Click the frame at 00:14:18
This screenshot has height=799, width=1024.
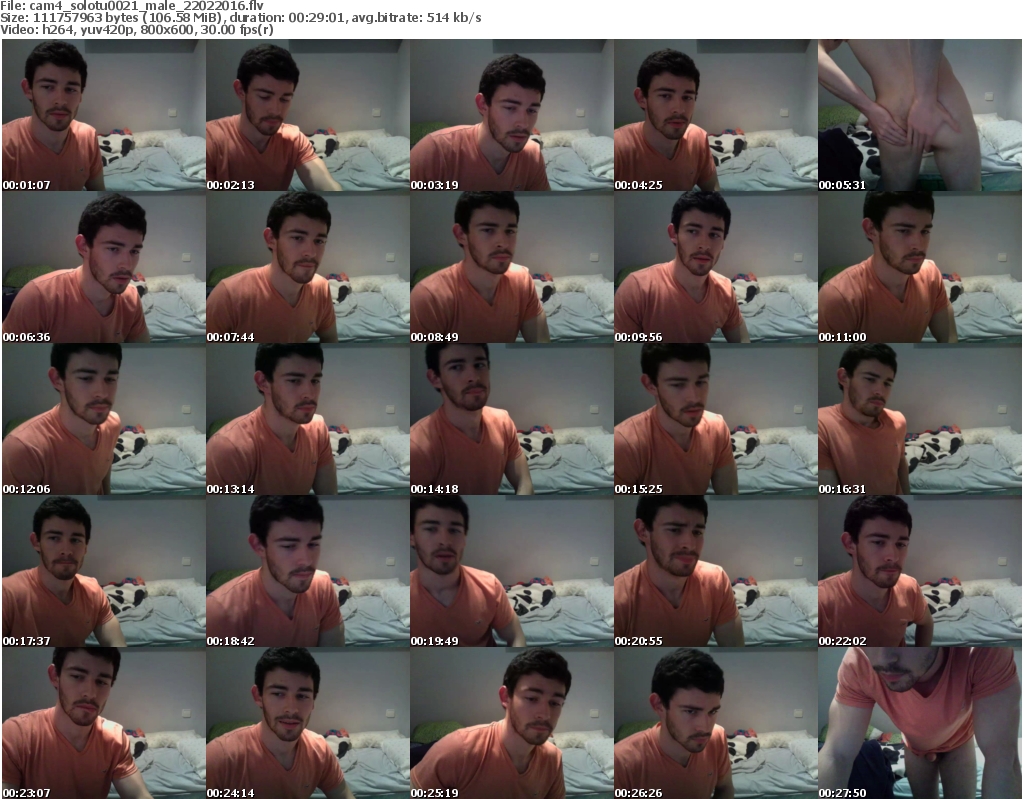tap(511, 419)
